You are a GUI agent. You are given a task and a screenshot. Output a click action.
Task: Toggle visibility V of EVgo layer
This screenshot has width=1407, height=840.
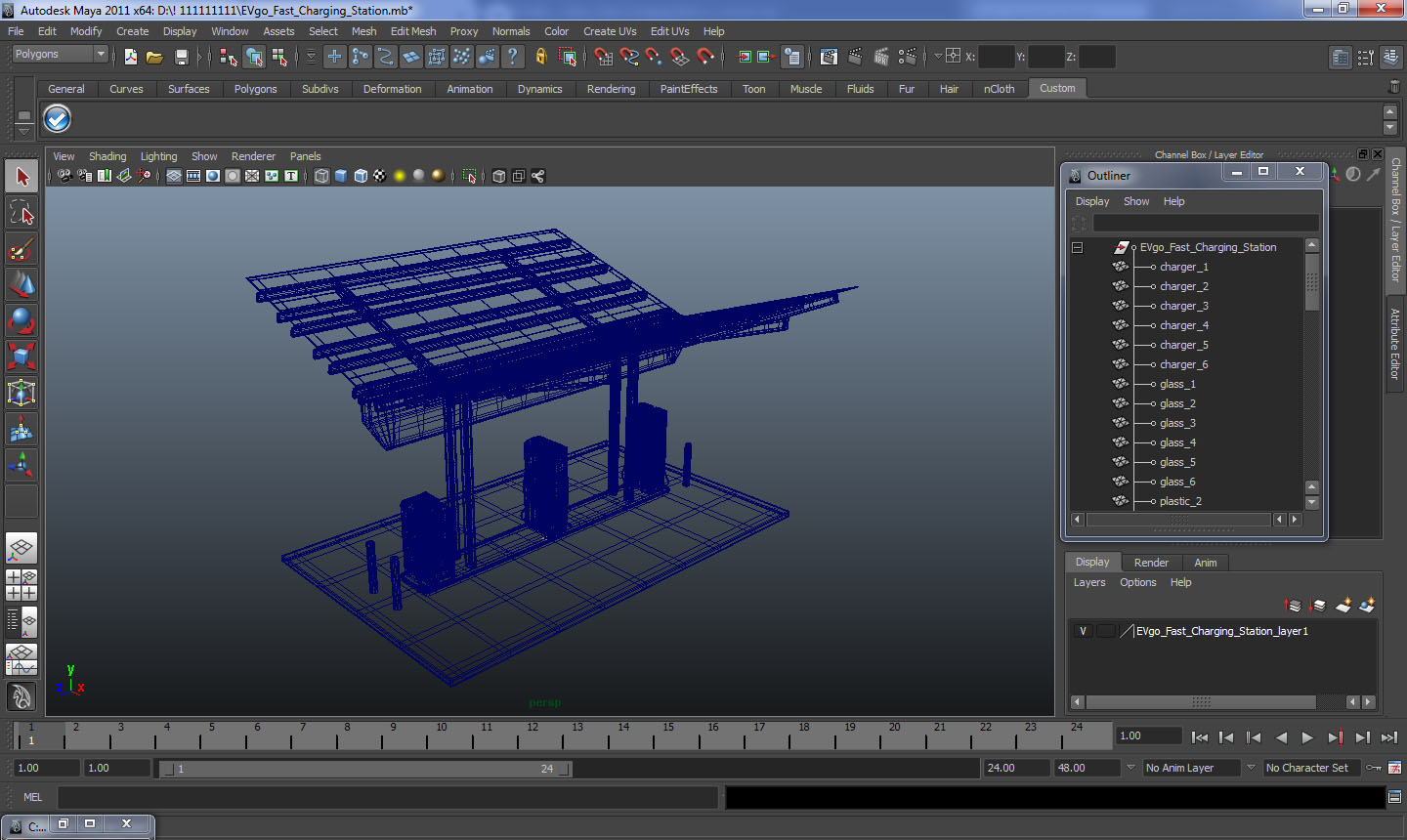pyautogui.click(x=1083, y=631)
